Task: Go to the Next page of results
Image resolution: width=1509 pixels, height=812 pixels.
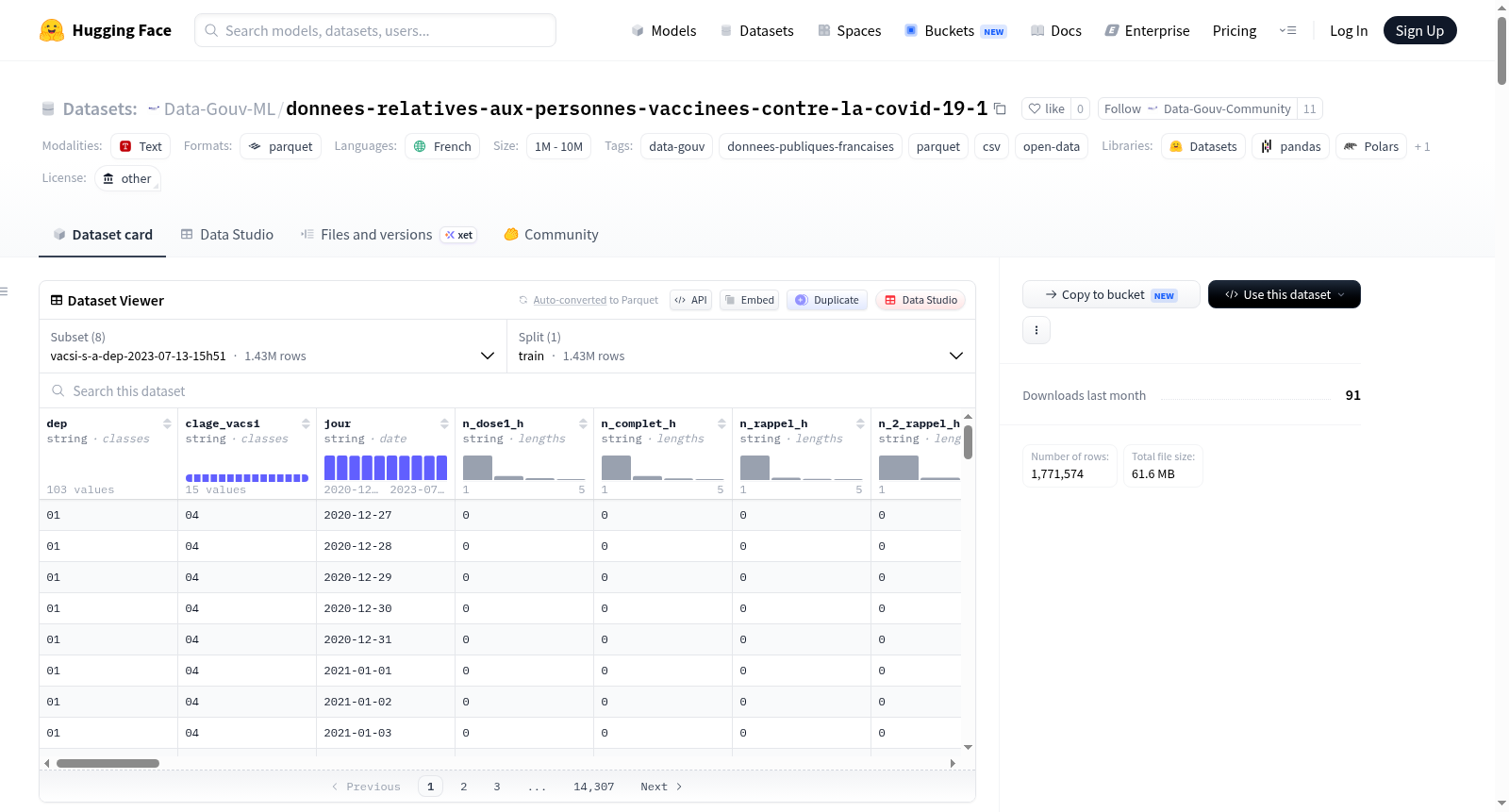Action: point(661,787)
